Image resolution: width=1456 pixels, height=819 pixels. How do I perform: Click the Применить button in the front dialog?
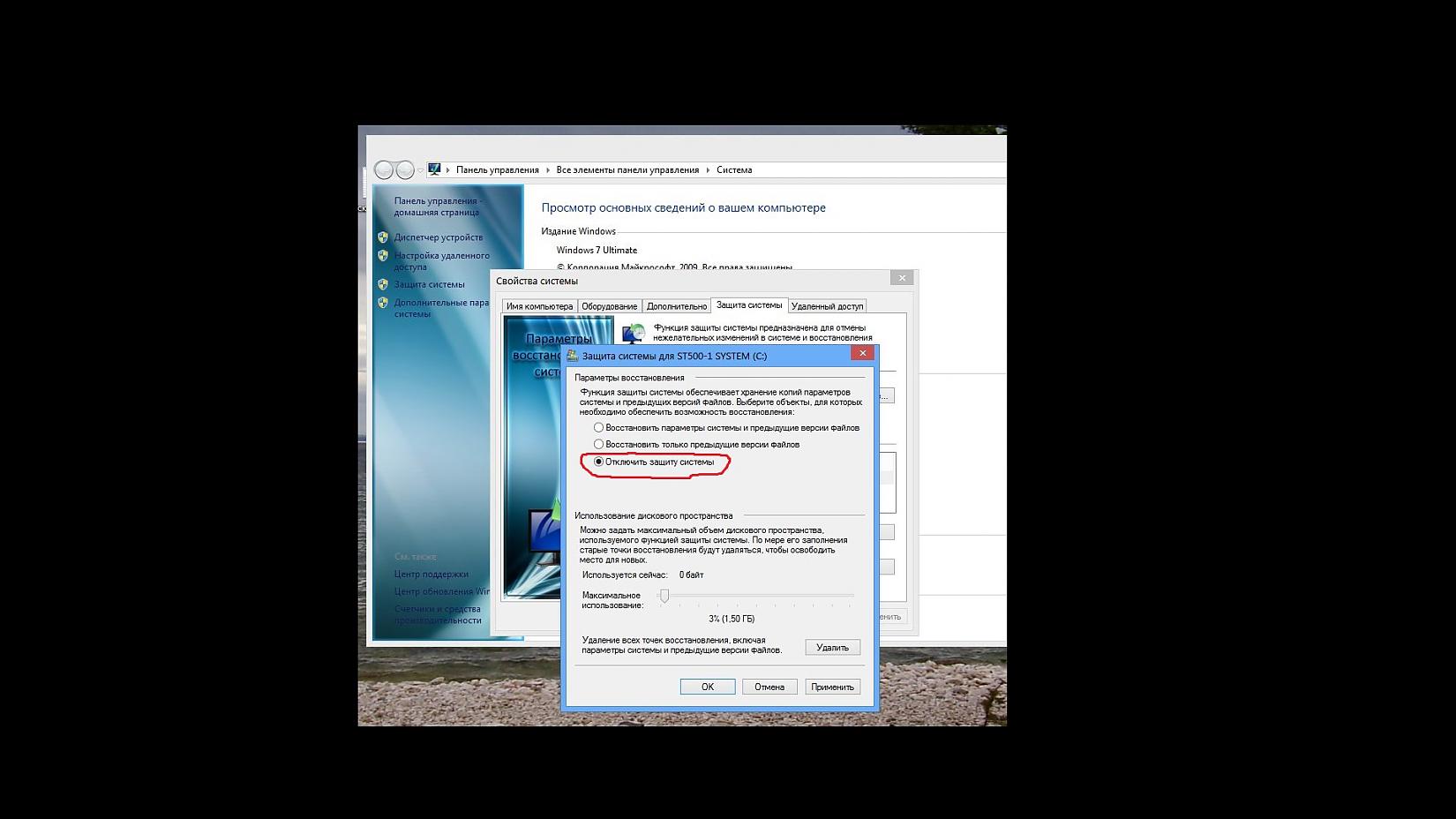tap(832, 687)
